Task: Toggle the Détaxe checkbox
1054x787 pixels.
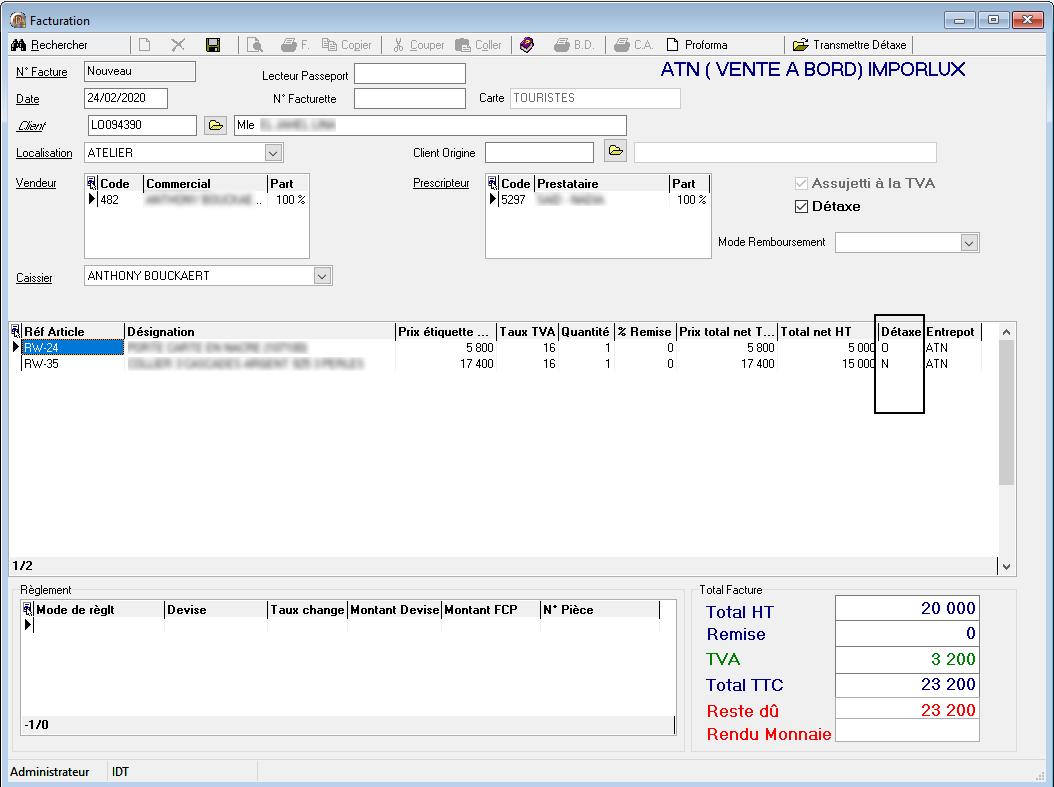Action: (801, 207)
